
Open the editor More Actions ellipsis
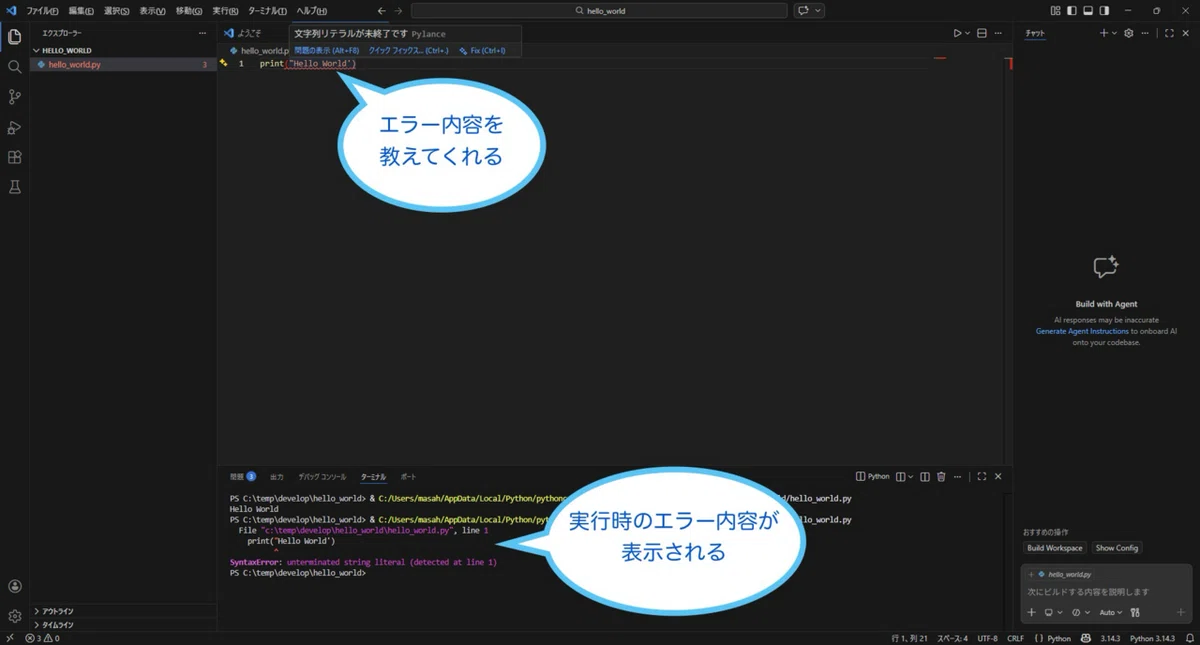(x=999, y=33)
